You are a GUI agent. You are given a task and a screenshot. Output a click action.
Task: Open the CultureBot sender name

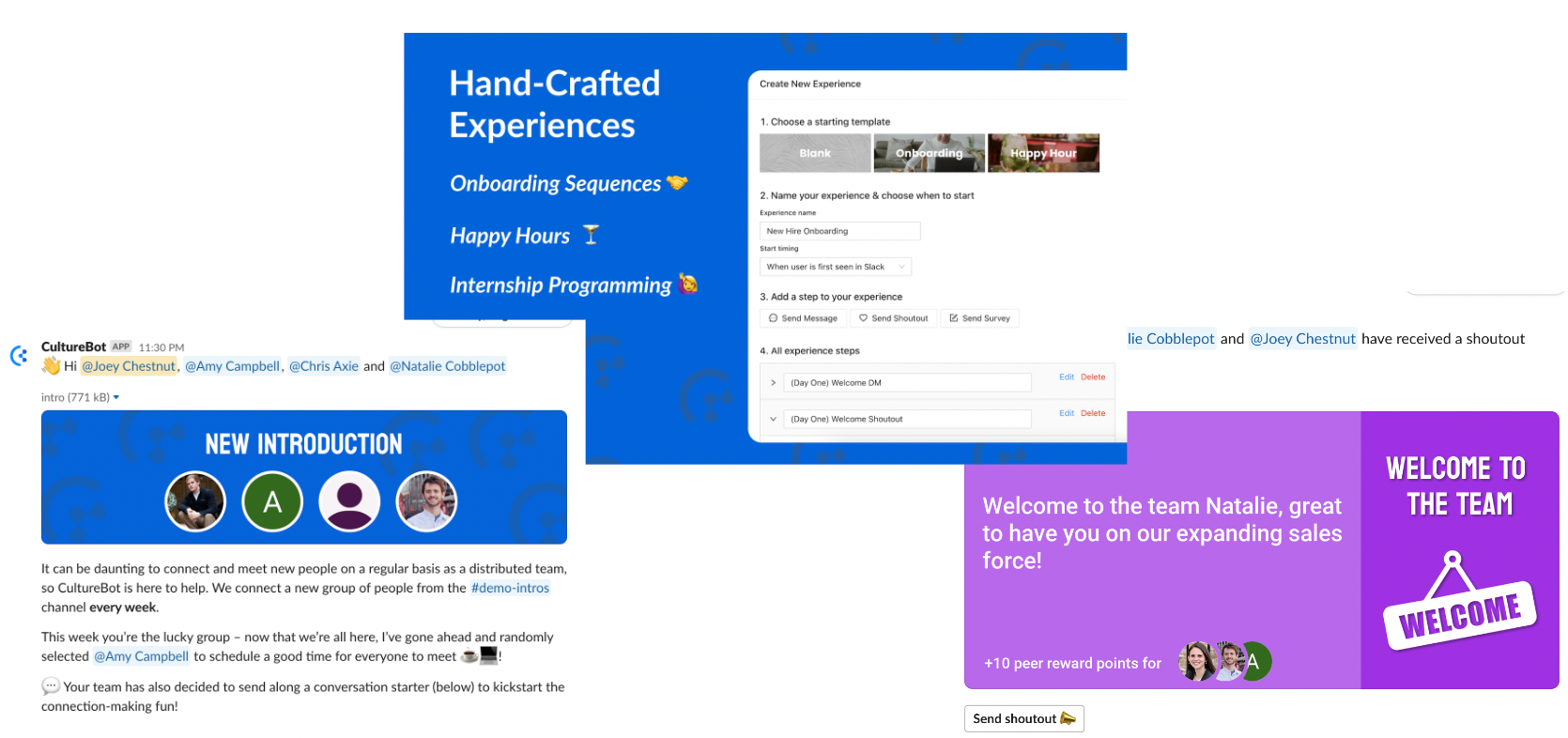(73, 346)
